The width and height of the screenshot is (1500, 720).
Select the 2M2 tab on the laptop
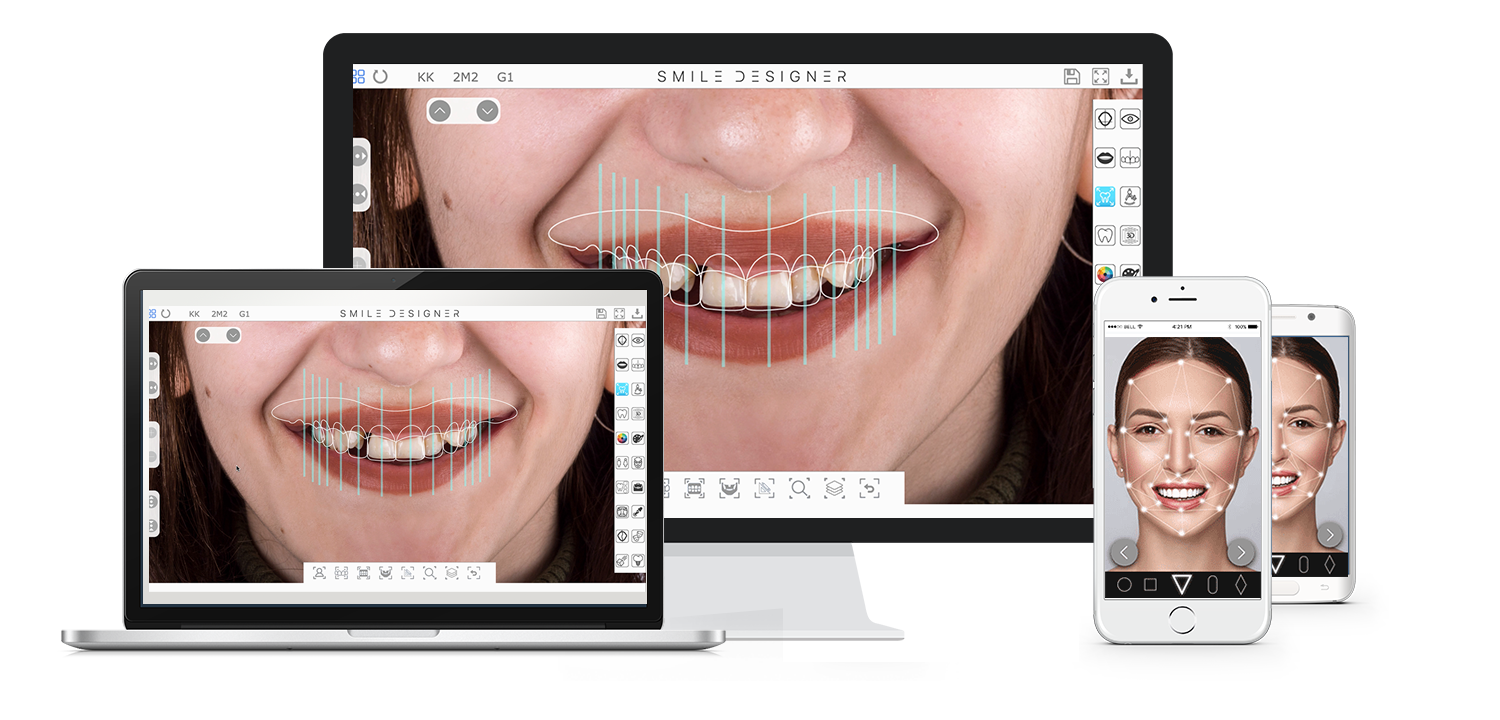[x=219, y=314]
